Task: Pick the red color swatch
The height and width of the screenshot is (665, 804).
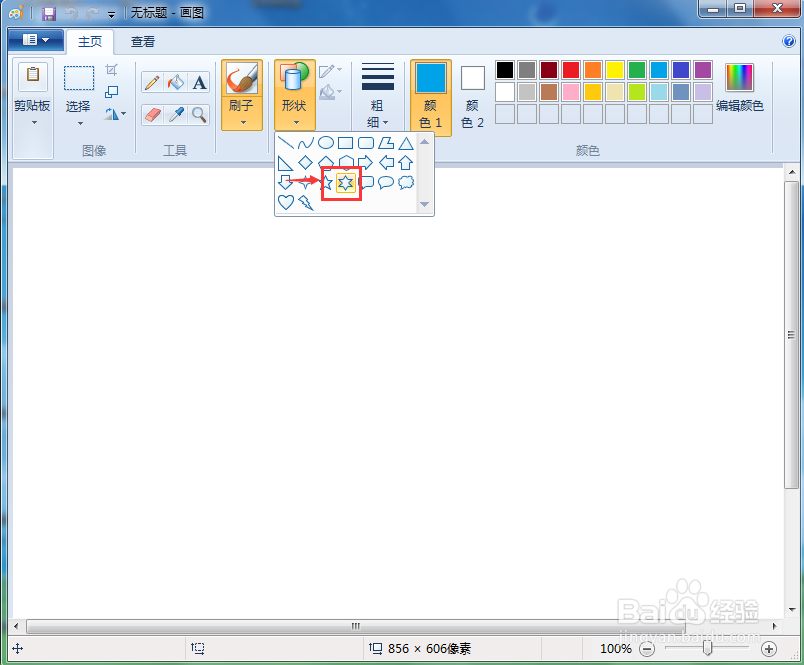Action: tap(571, 70)
